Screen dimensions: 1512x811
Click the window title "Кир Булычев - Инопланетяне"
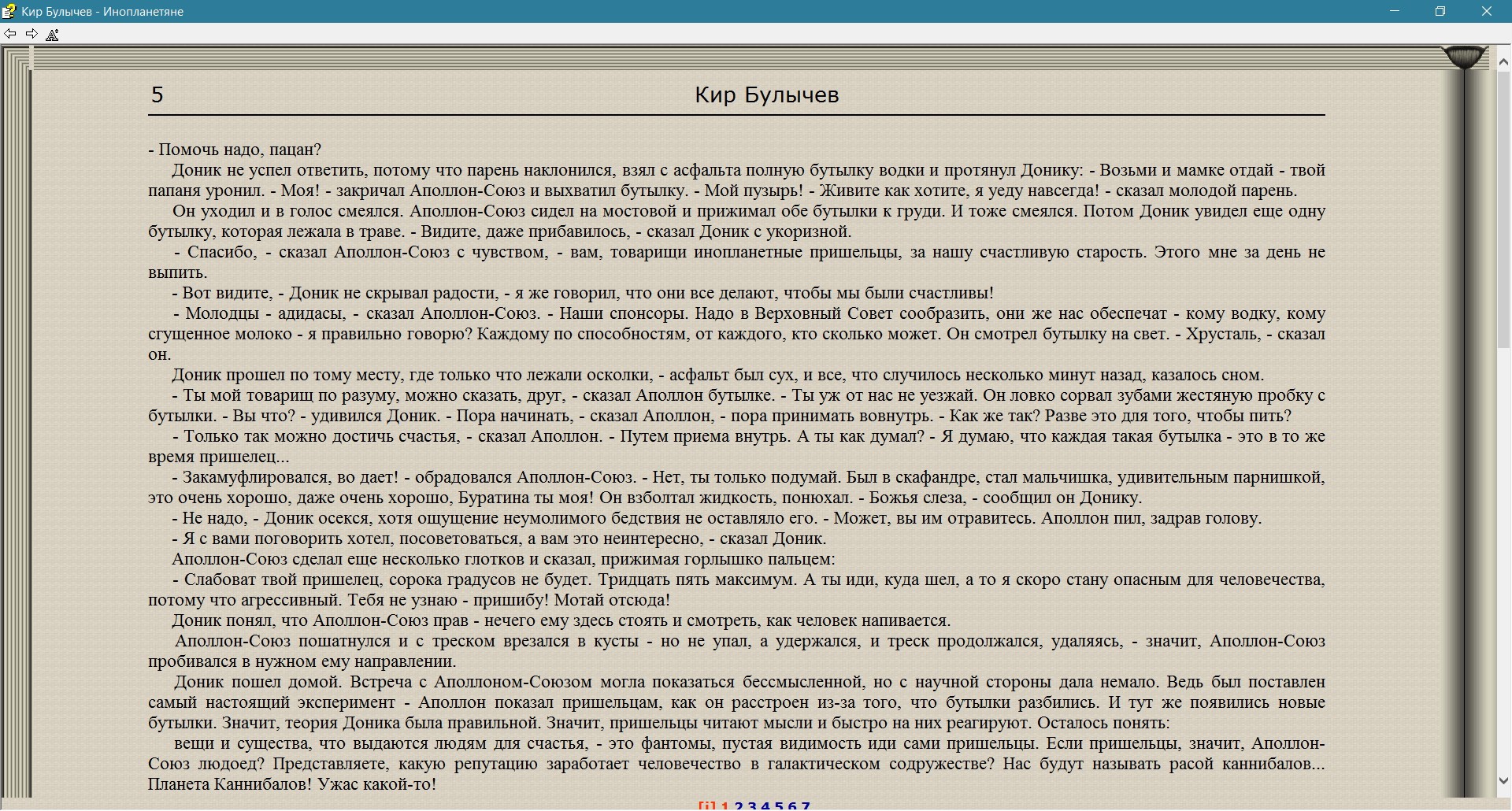tap(102, 11)
